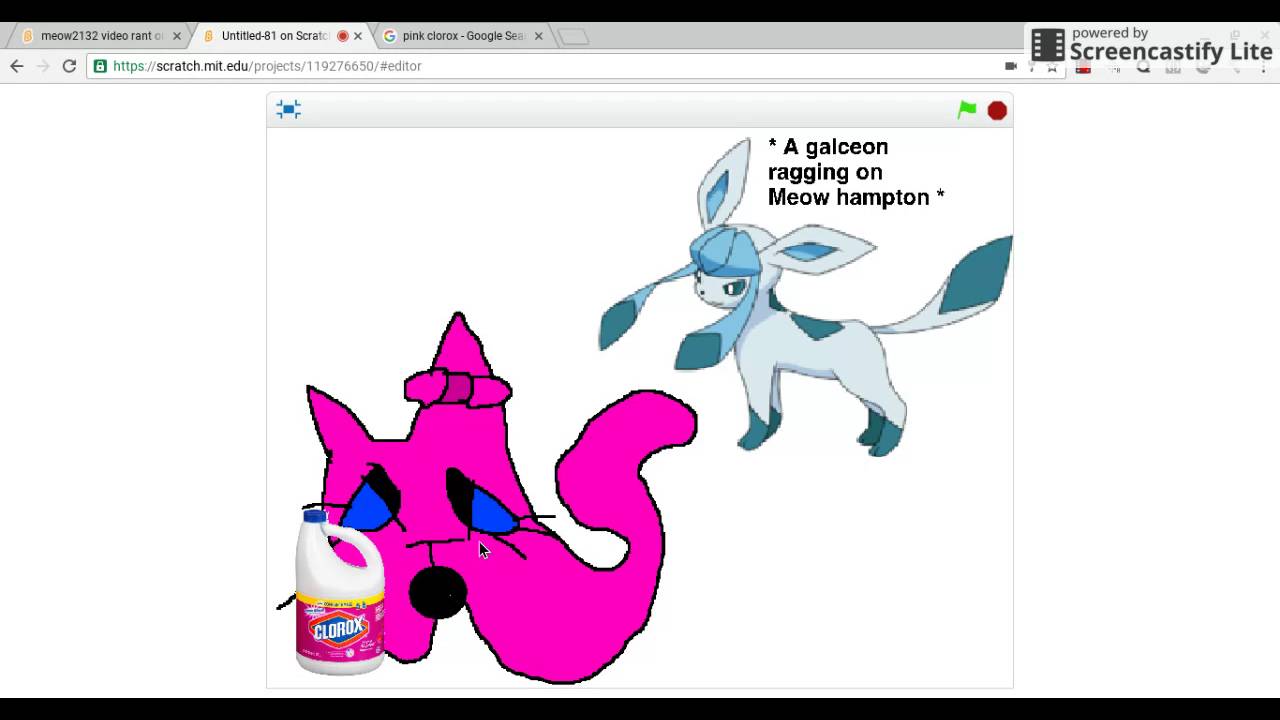Screen dimensions: 1280x720
Task: Click the recording indicator on Scratch tab
Action: (343, 36)
